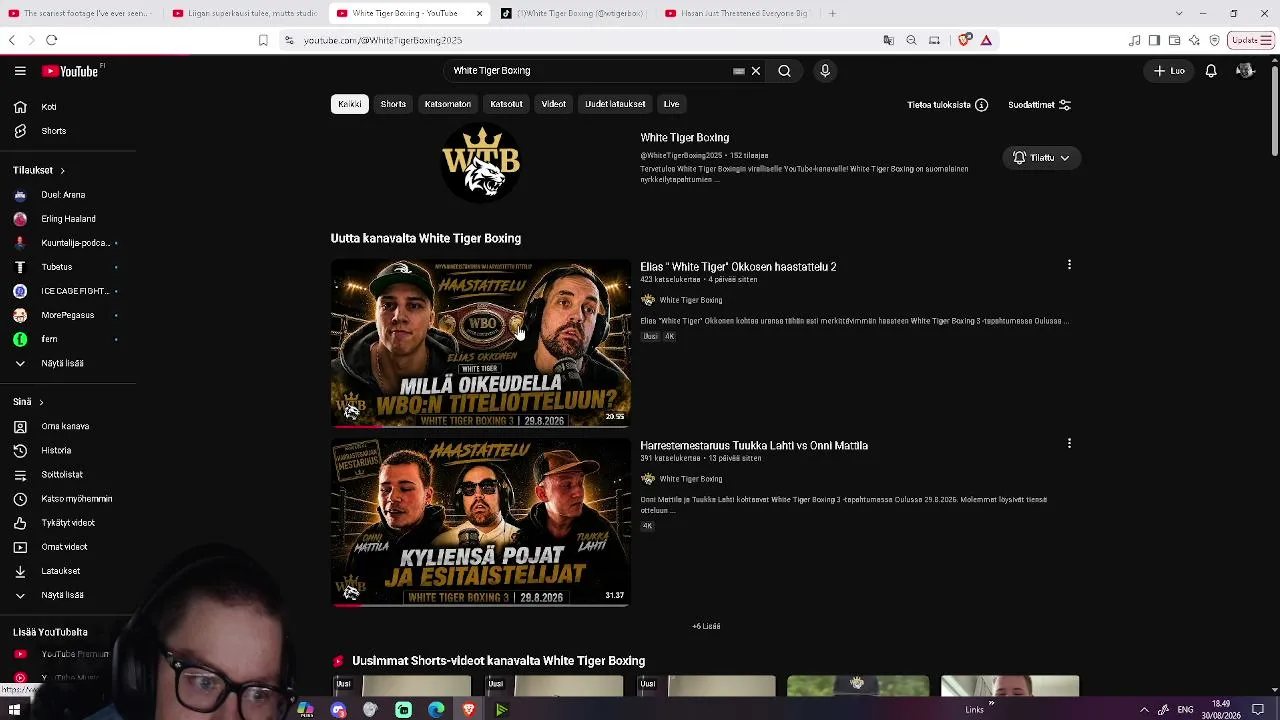Open Brave Wallet icon
This screenshot has height=720, width=1280.
click(1174, 40)
